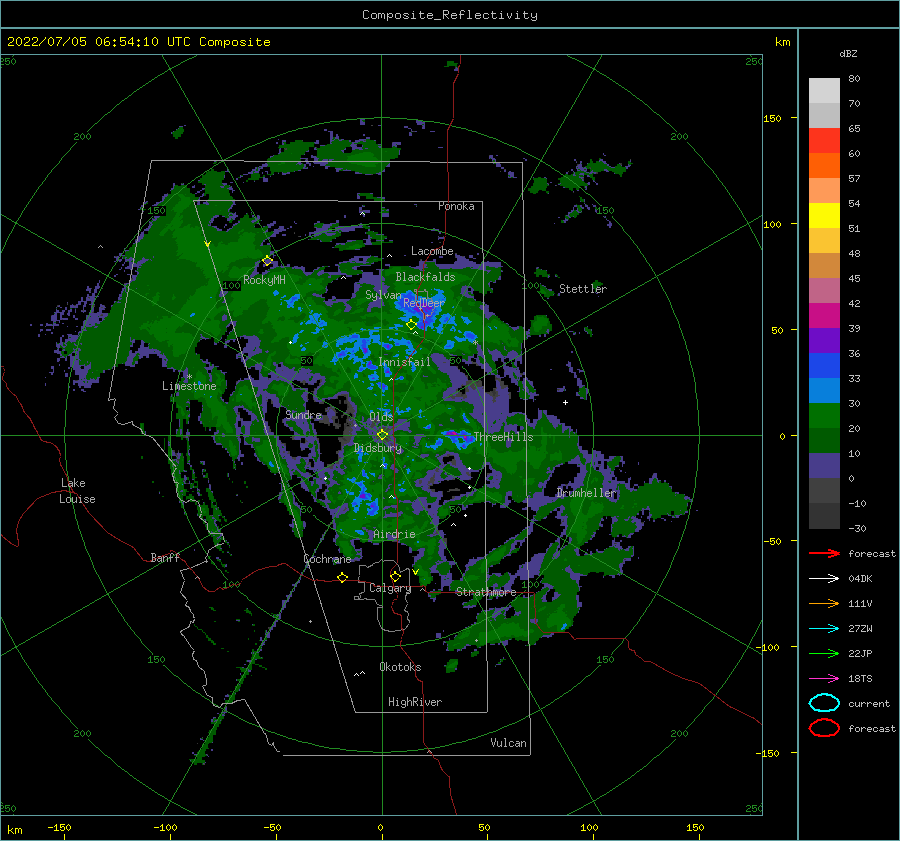Click the Vulcan town label
The height and width of the screenshot is (841, 900).
click(508, 743)
